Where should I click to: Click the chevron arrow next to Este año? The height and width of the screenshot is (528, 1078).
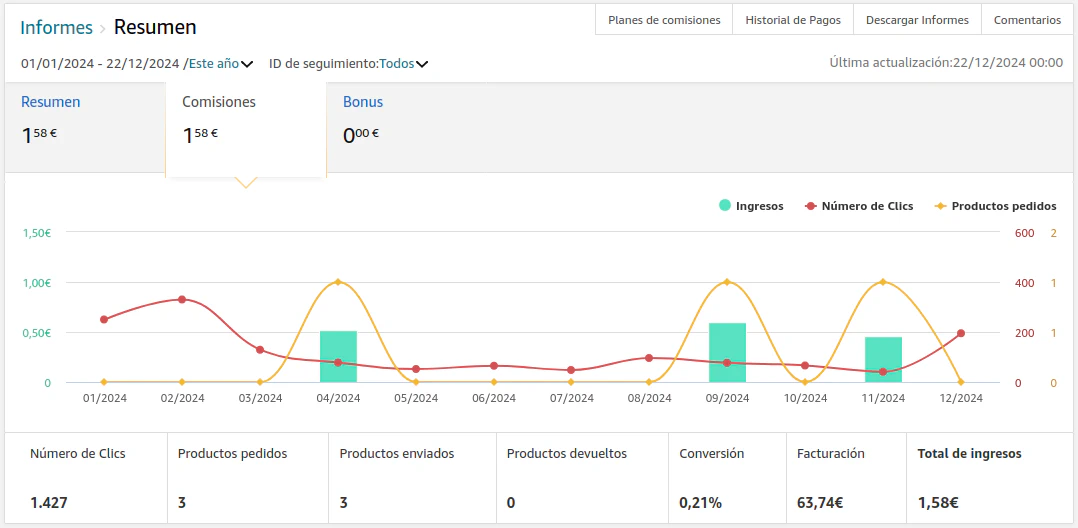247,64
